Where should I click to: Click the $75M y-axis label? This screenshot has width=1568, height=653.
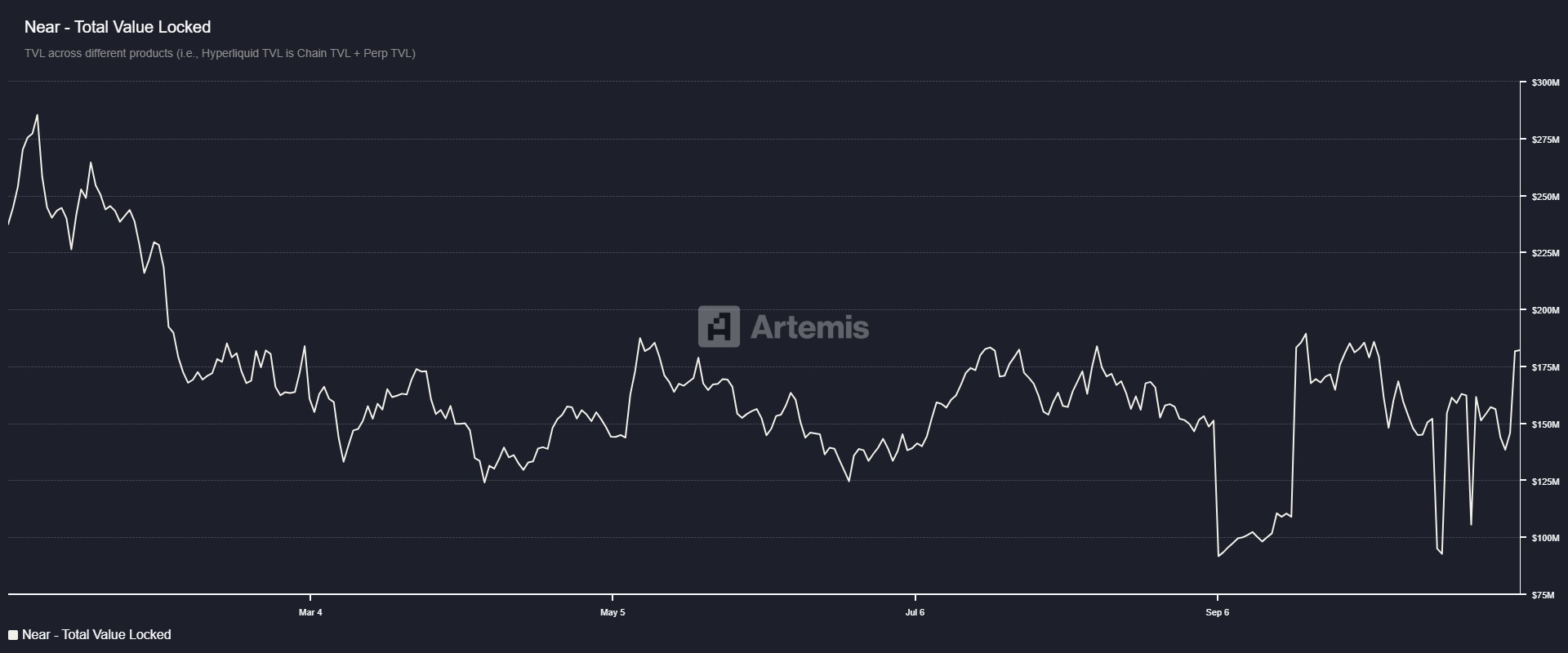1543,595
